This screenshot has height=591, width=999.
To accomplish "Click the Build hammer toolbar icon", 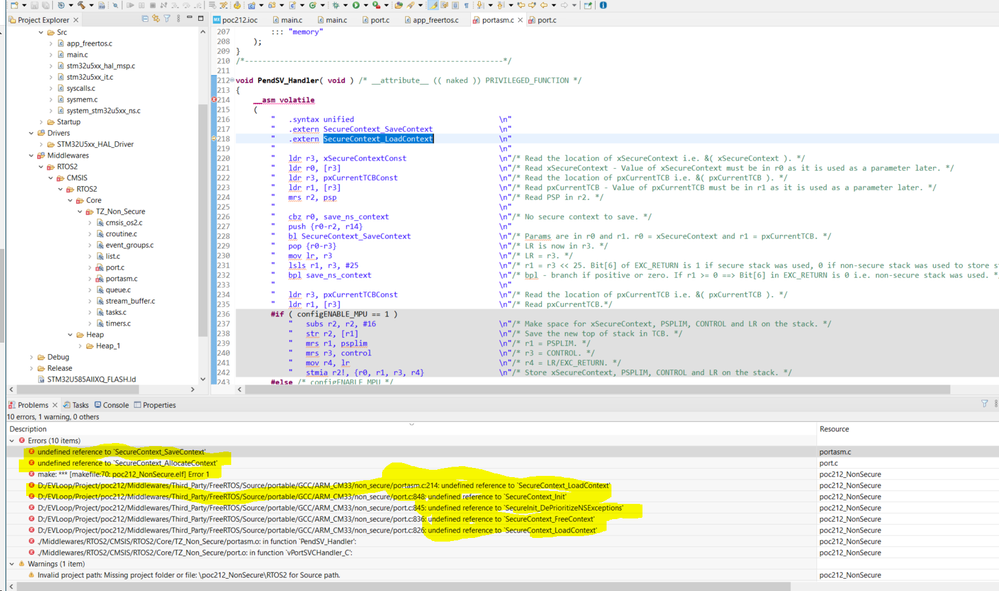I will (x=82, y=5).
